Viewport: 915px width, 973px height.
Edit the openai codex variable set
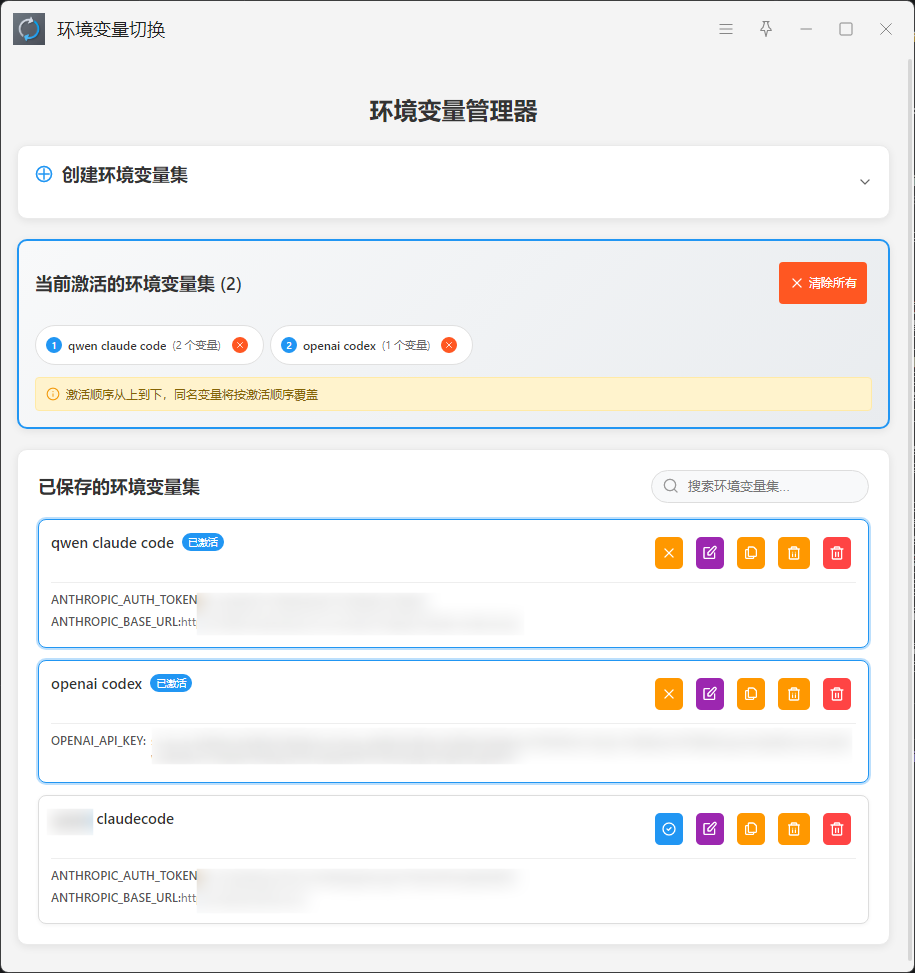709,694
